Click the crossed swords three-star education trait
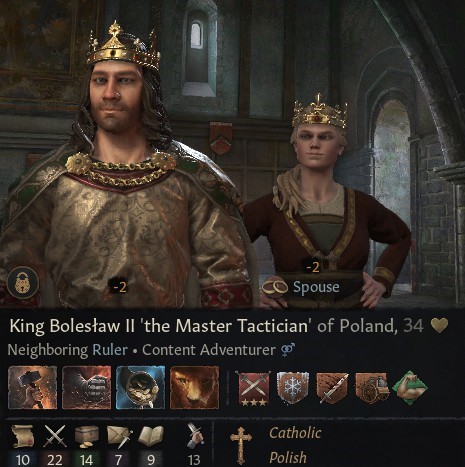465x467 pixels. coord(254,389)
